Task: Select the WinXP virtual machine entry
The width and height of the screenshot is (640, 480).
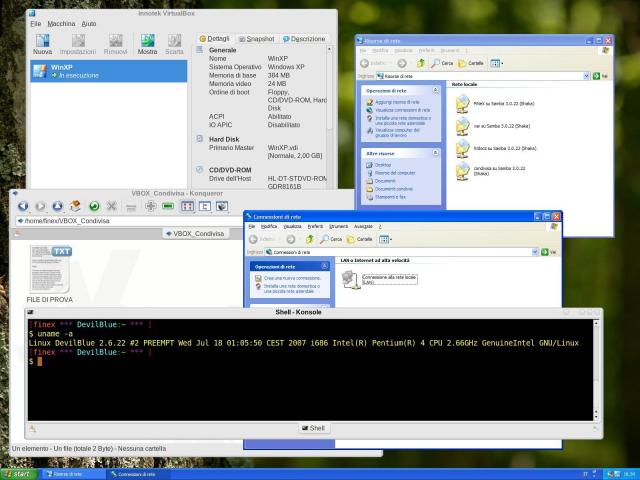Action: coord(109,71)
